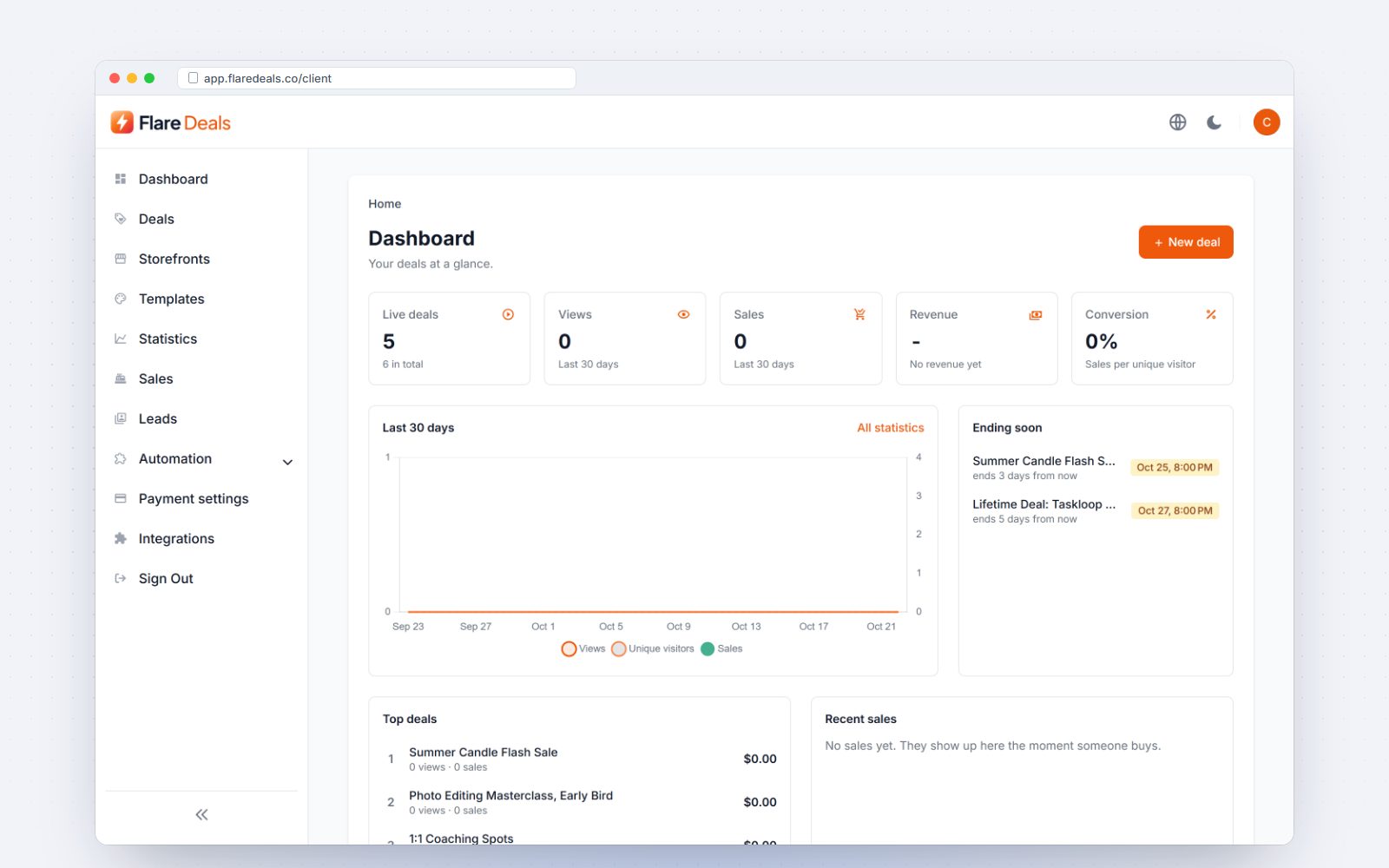Screen dimensions: 1389x868
Task: Click the $0.00 for Summer Candle Flash Sale
Action: [x=760, y=759]
